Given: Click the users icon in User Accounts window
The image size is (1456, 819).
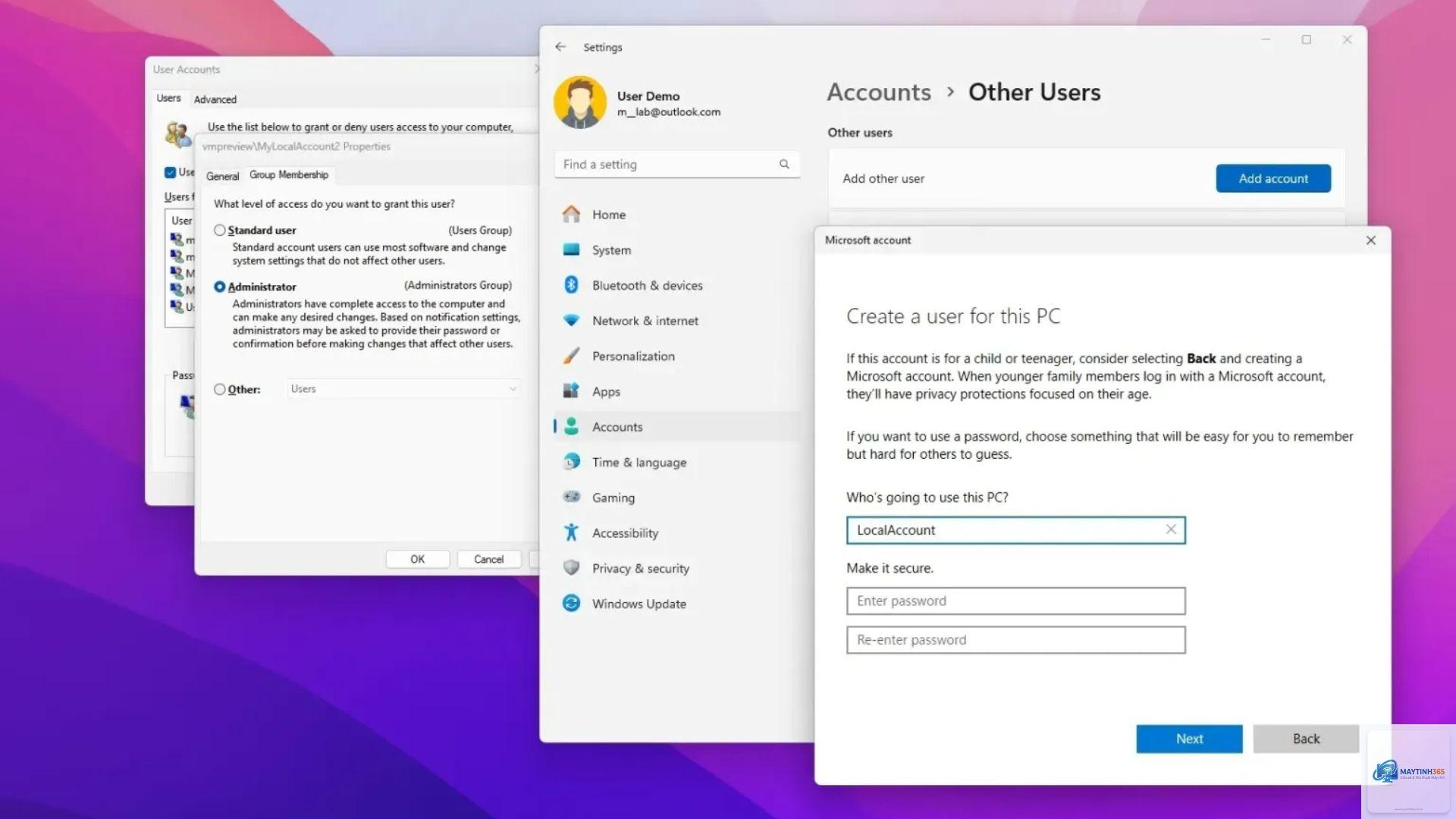Looking at the screenshot, I should [178, 134].
